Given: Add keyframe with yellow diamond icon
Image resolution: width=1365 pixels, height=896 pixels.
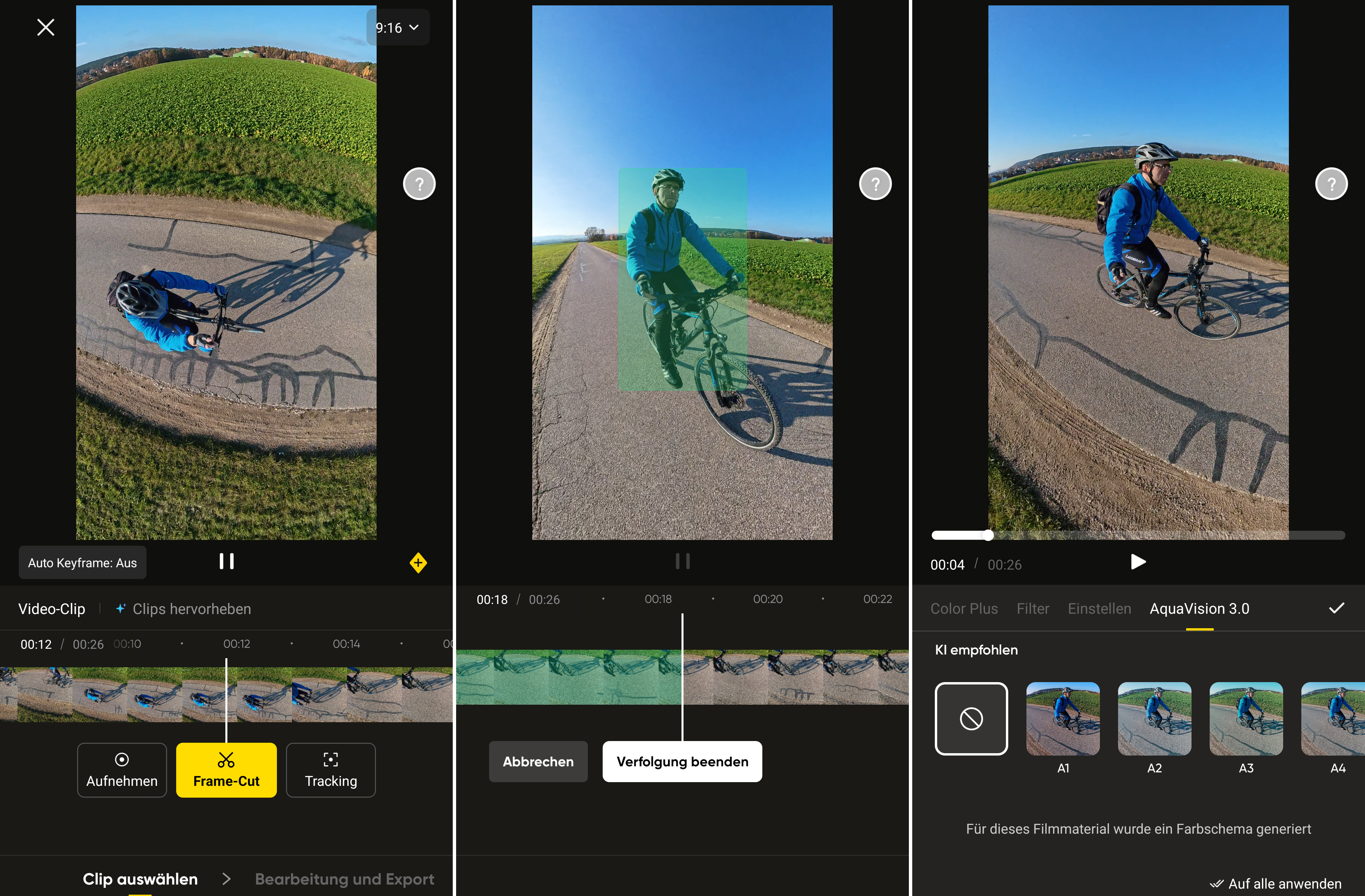Looking at the screenshot, I should [x=418, y=563].
